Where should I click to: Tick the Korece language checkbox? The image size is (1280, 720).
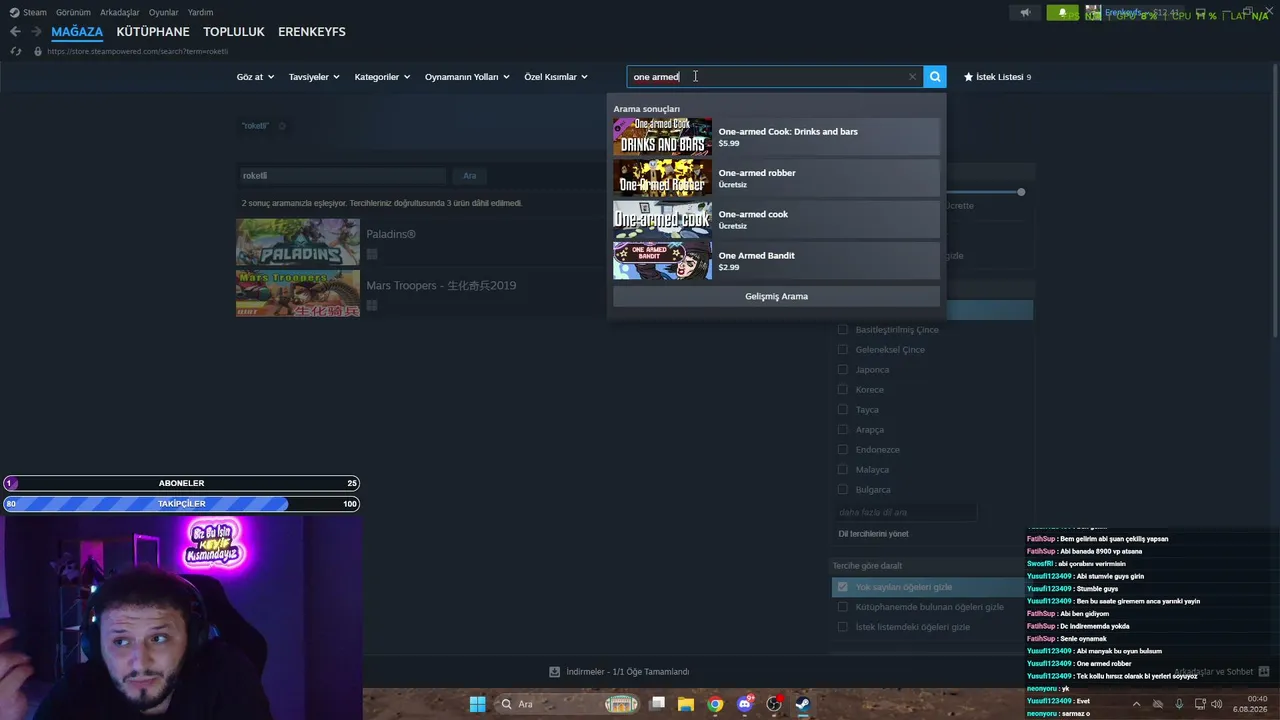[x=843, y=390]
